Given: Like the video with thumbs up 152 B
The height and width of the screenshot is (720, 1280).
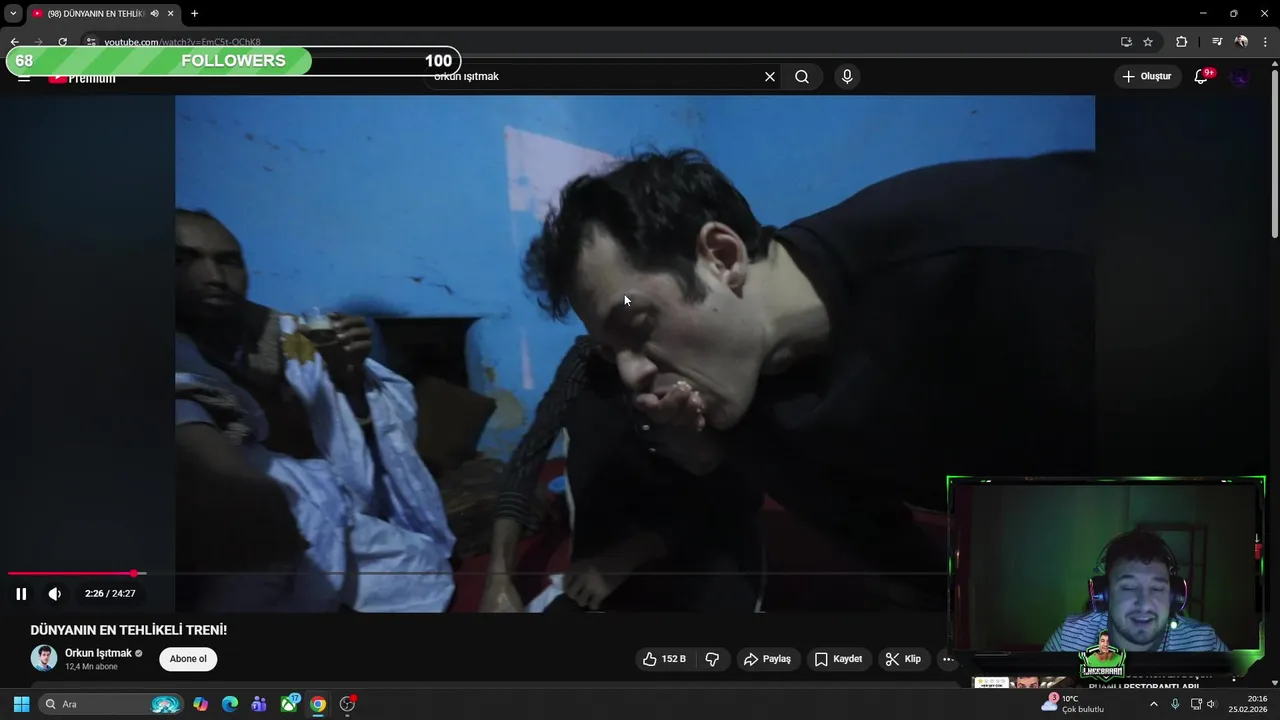Looking at the screenshot, I should pos(664,659).
